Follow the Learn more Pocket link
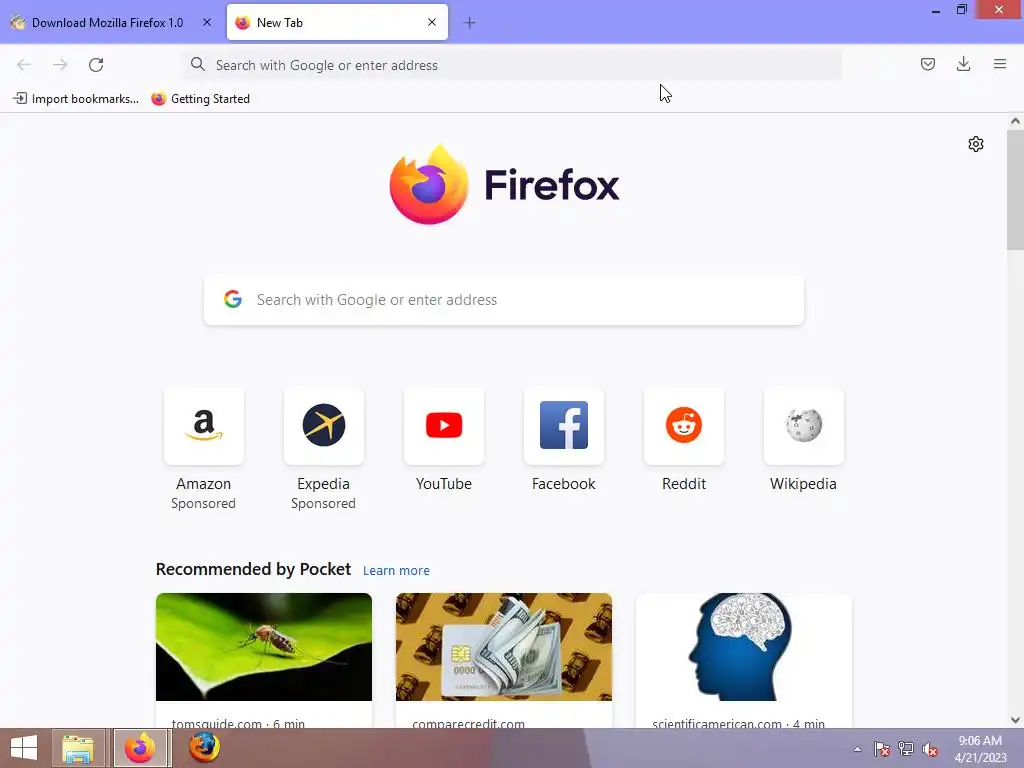The image size is (1024, 768). click(x=396, y=571)
